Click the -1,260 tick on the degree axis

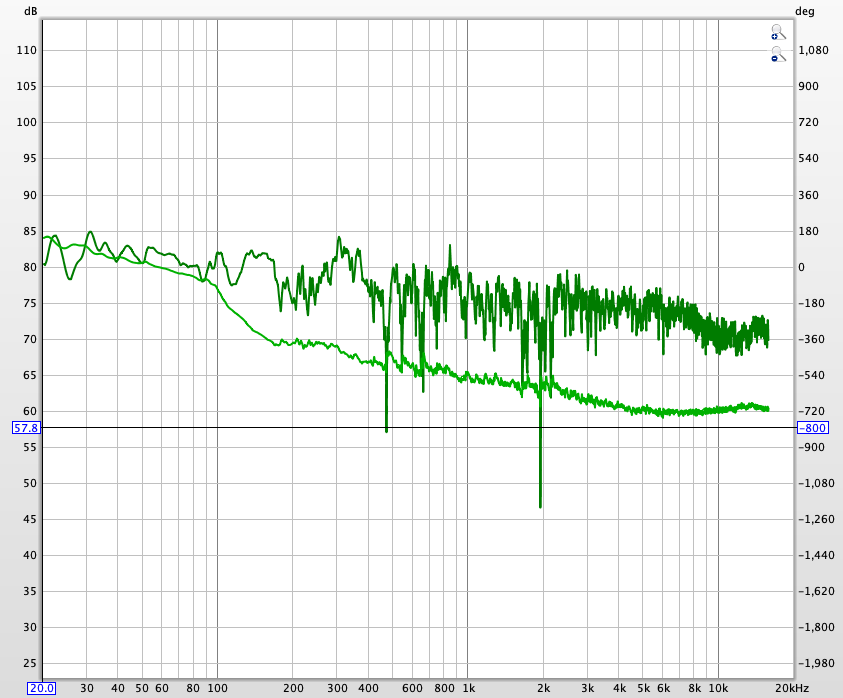click(x=816, y=519)
